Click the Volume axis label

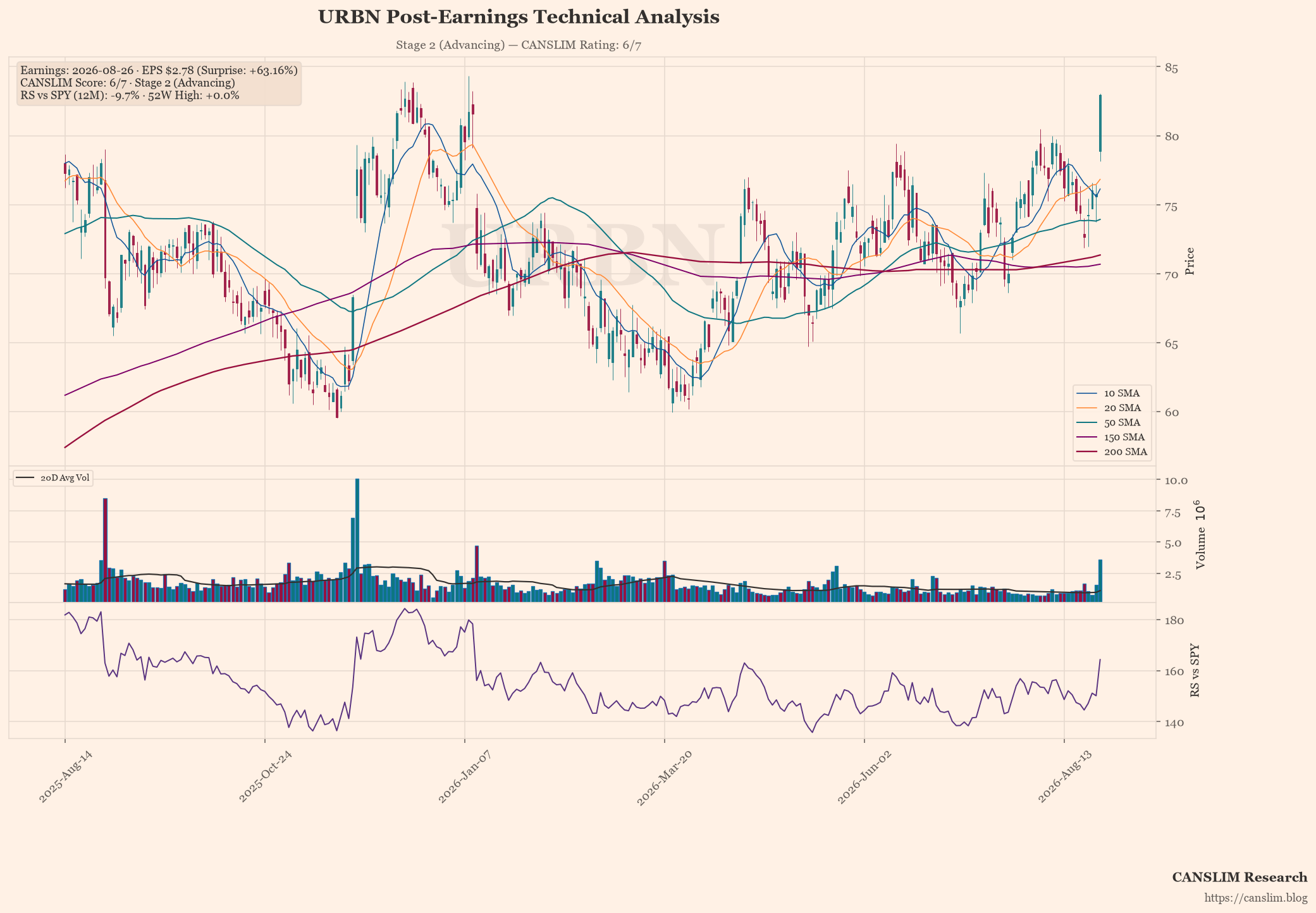1200,535
